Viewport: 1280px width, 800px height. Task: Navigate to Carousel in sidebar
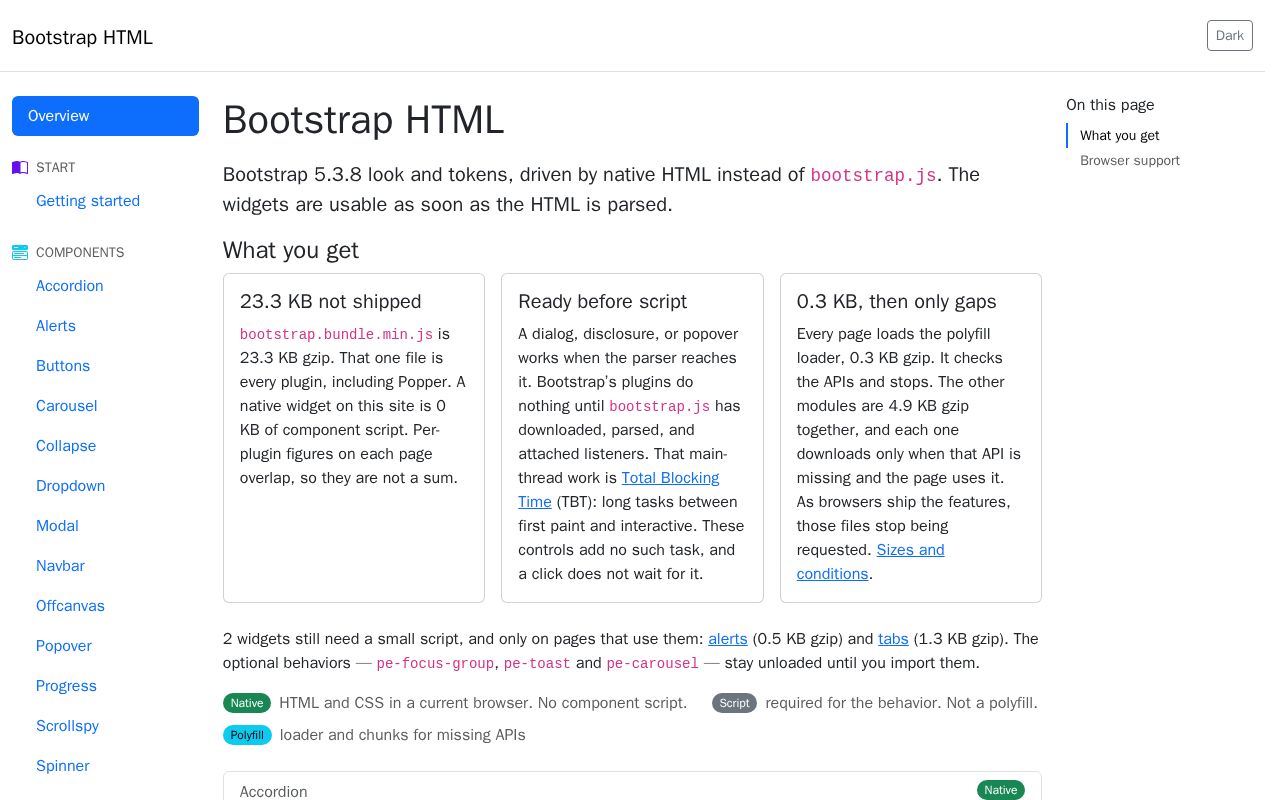click(67, 406)
